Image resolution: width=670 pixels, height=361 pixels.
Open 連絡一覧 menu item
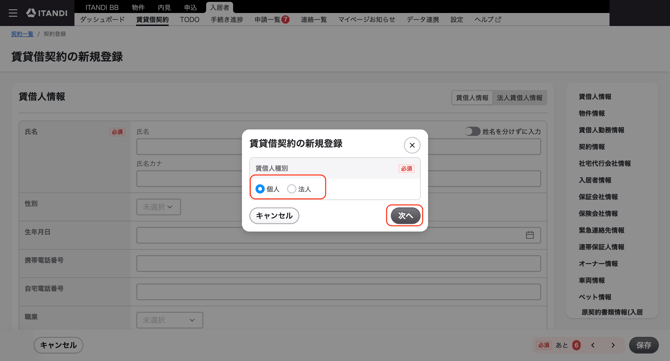click(x=314, y=20)
